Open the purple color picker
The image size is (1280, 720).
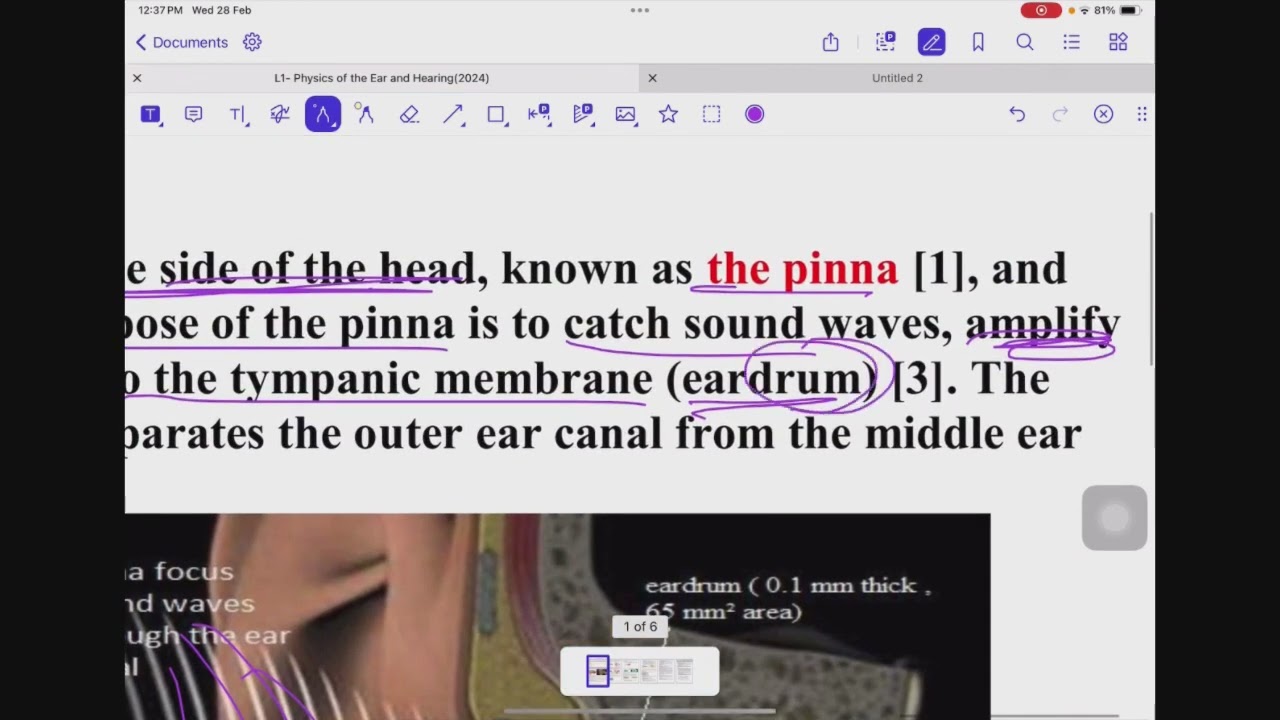coord(755,114)
